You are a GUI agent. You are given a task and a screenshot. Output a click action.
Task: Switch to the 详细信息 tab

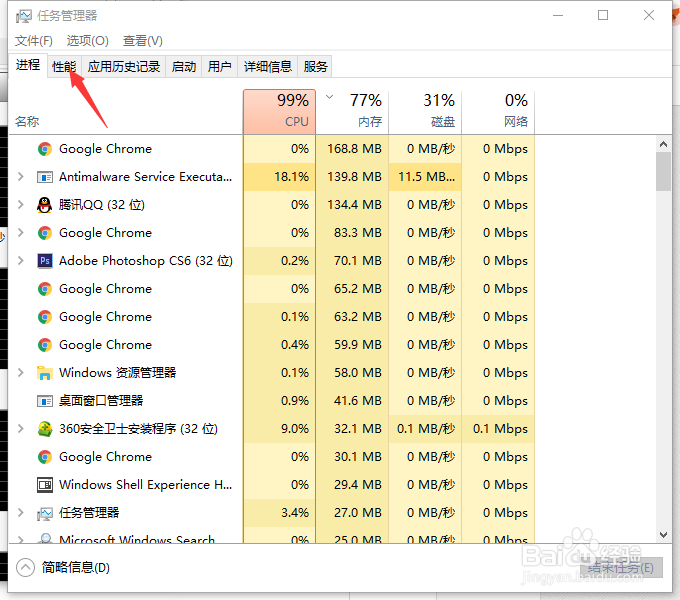coord(268,67)
